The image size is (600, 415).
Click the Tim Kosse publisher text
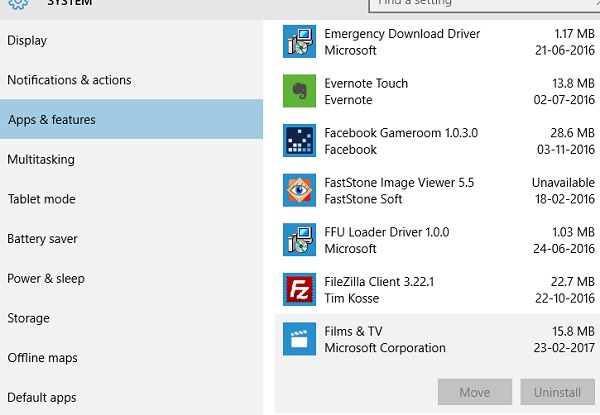point(352,298)
